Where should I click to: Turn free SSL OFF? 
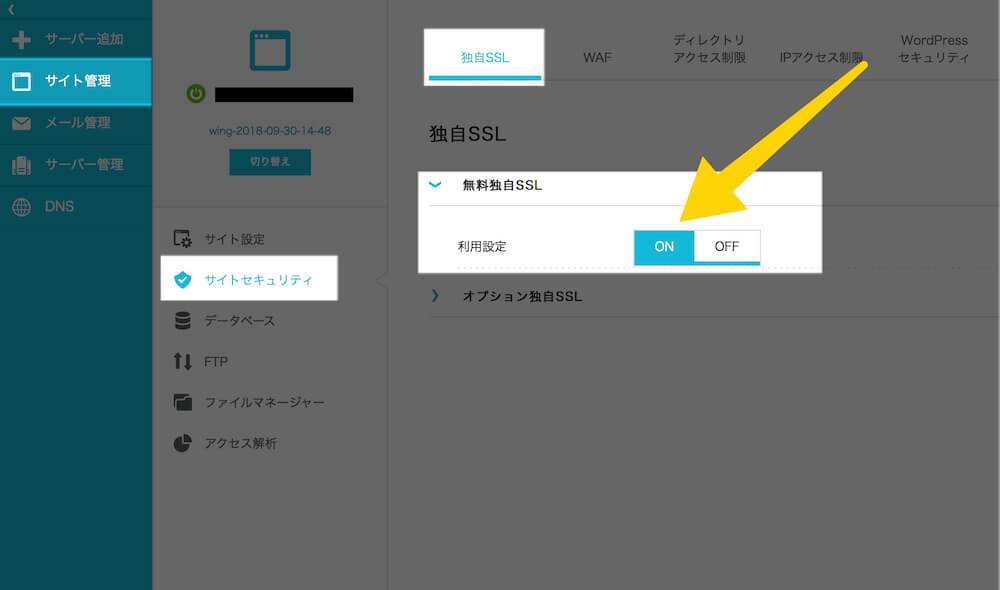coord(726,247)
